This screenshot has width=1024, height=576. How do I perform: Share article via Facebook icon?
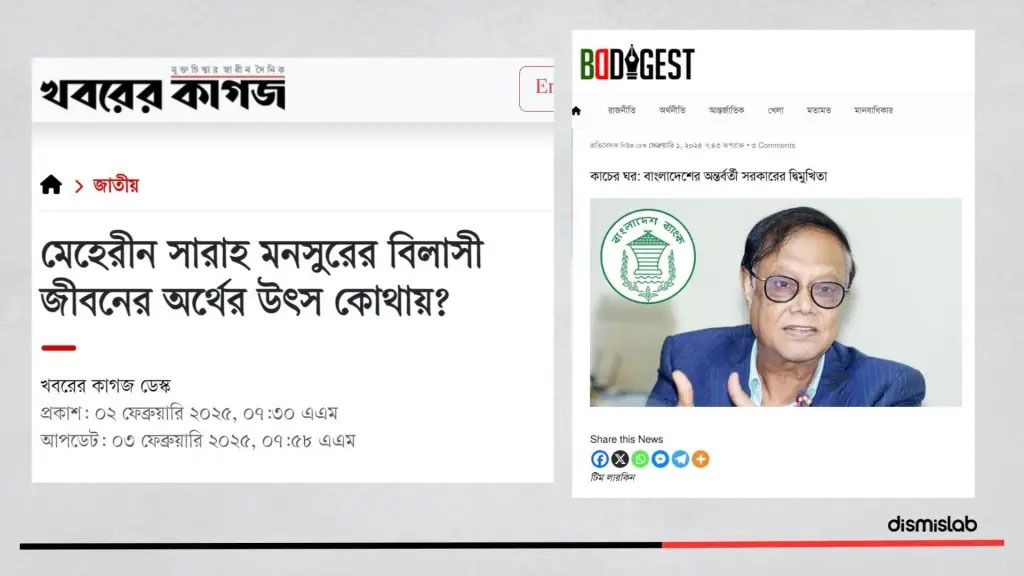600,459
